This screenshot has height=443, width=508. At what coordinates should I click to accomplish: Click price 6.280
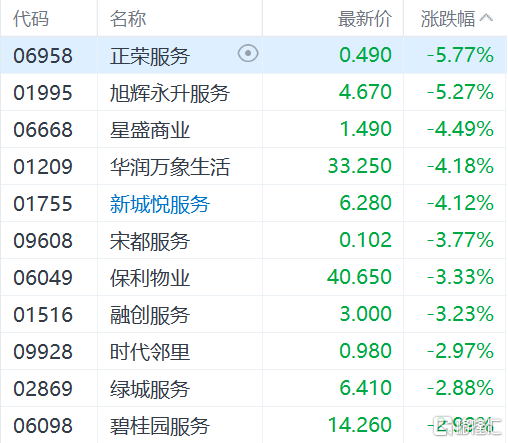365,203
